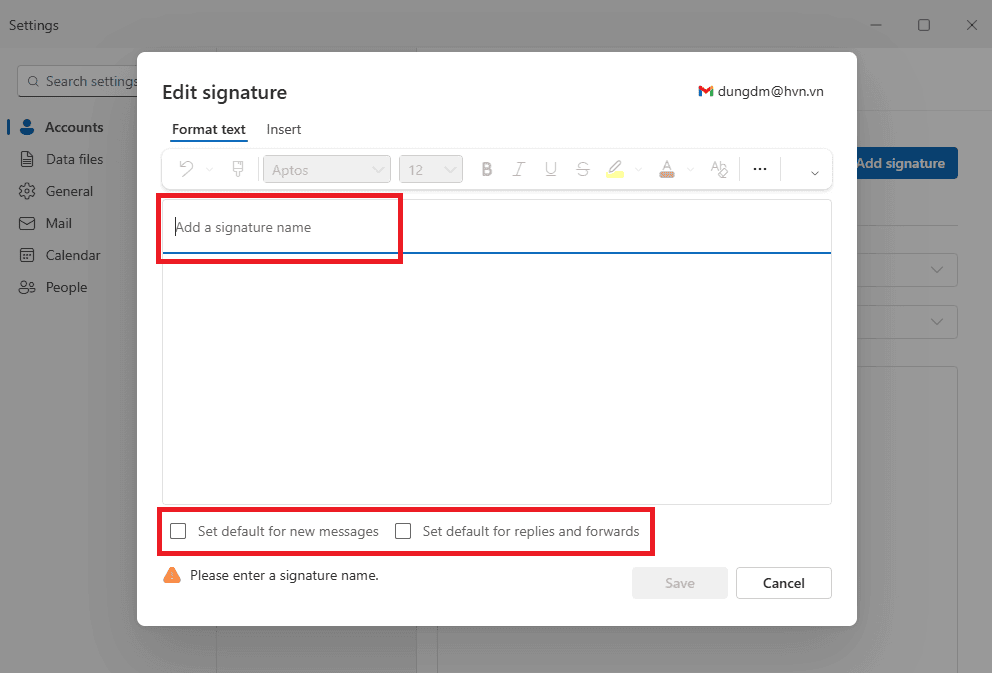Click the Mail envelope icon
992x673 pixels.
click(x=27, y=223)
